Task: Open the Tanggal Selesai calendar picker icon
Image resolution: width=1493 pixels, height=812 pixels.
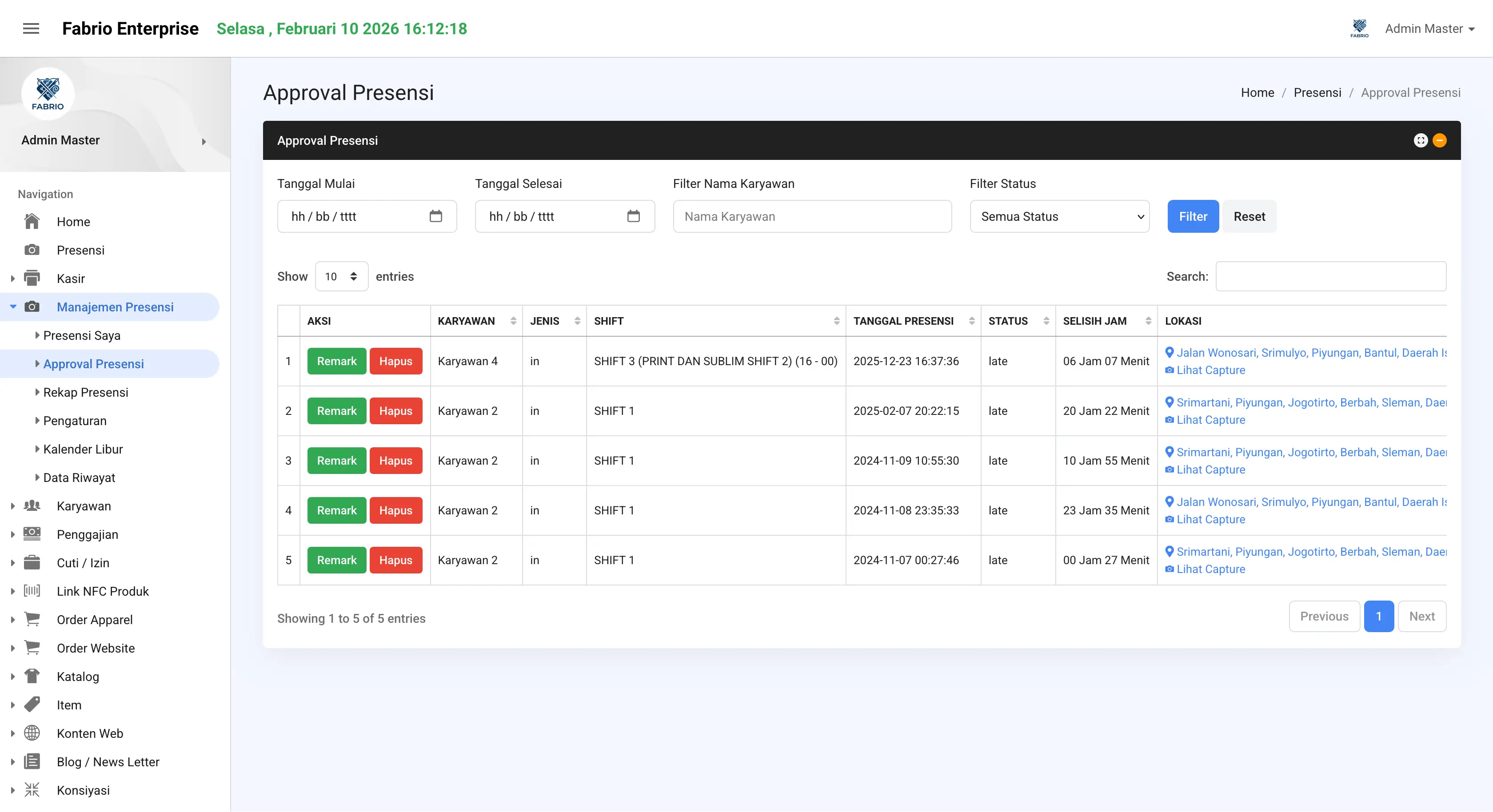Action: click(633, 216)
